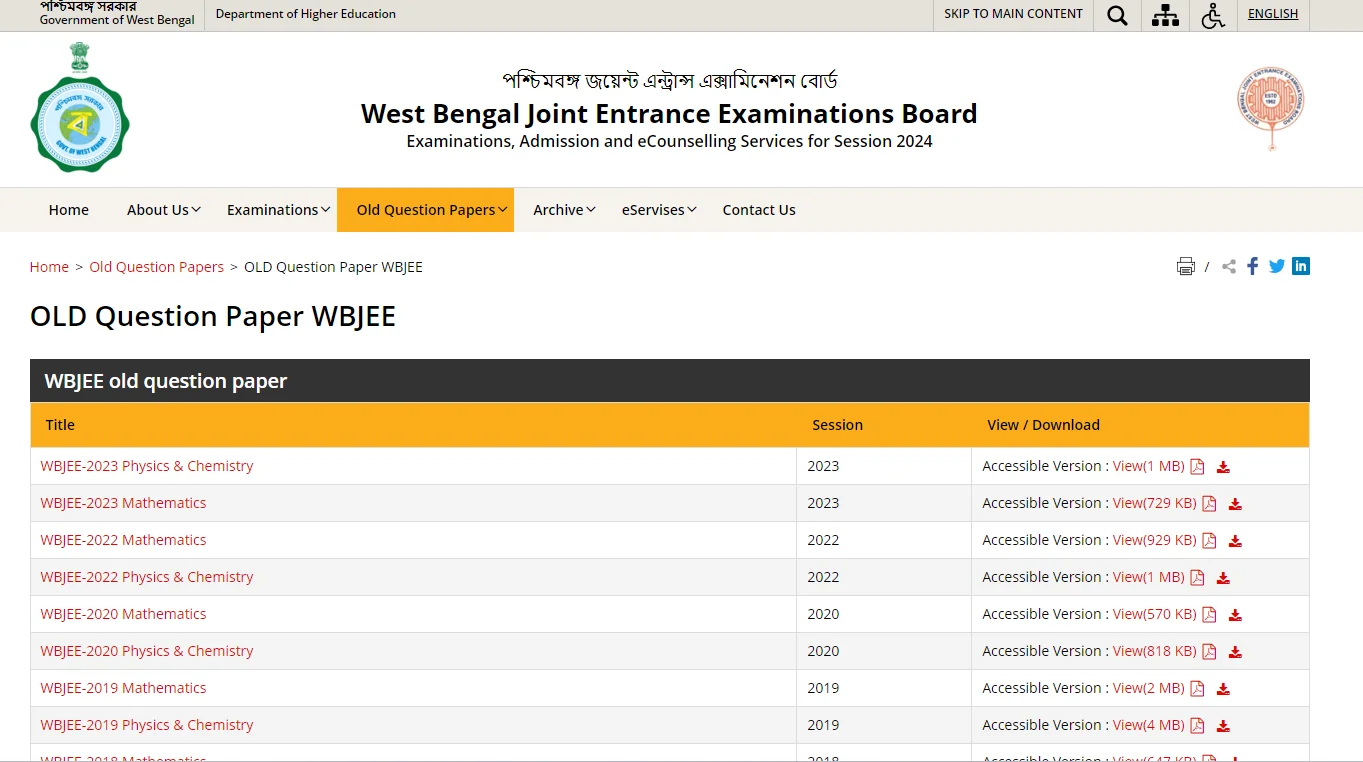Switch language via ENGLISH link
This screenshot has height=762, width=1363.
click(x=1273, y=14)
